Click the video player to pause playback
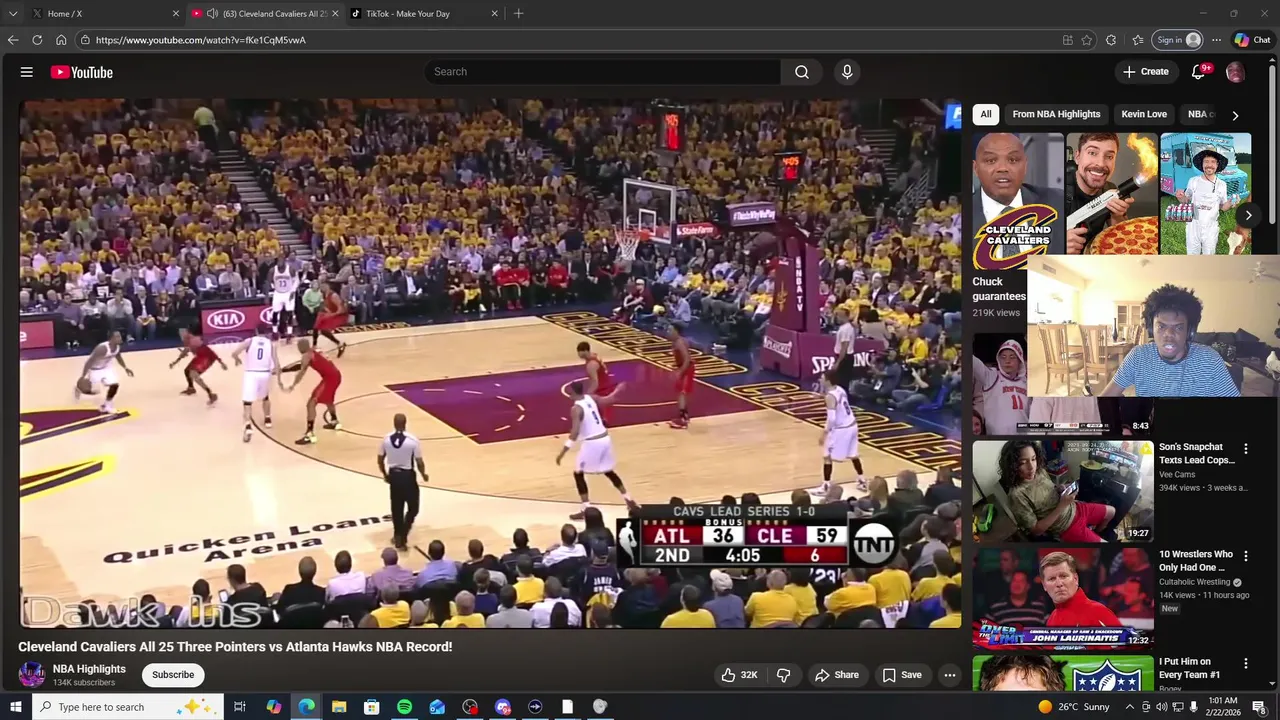This screenshot has width=1280, height=720. click(490, 363)
